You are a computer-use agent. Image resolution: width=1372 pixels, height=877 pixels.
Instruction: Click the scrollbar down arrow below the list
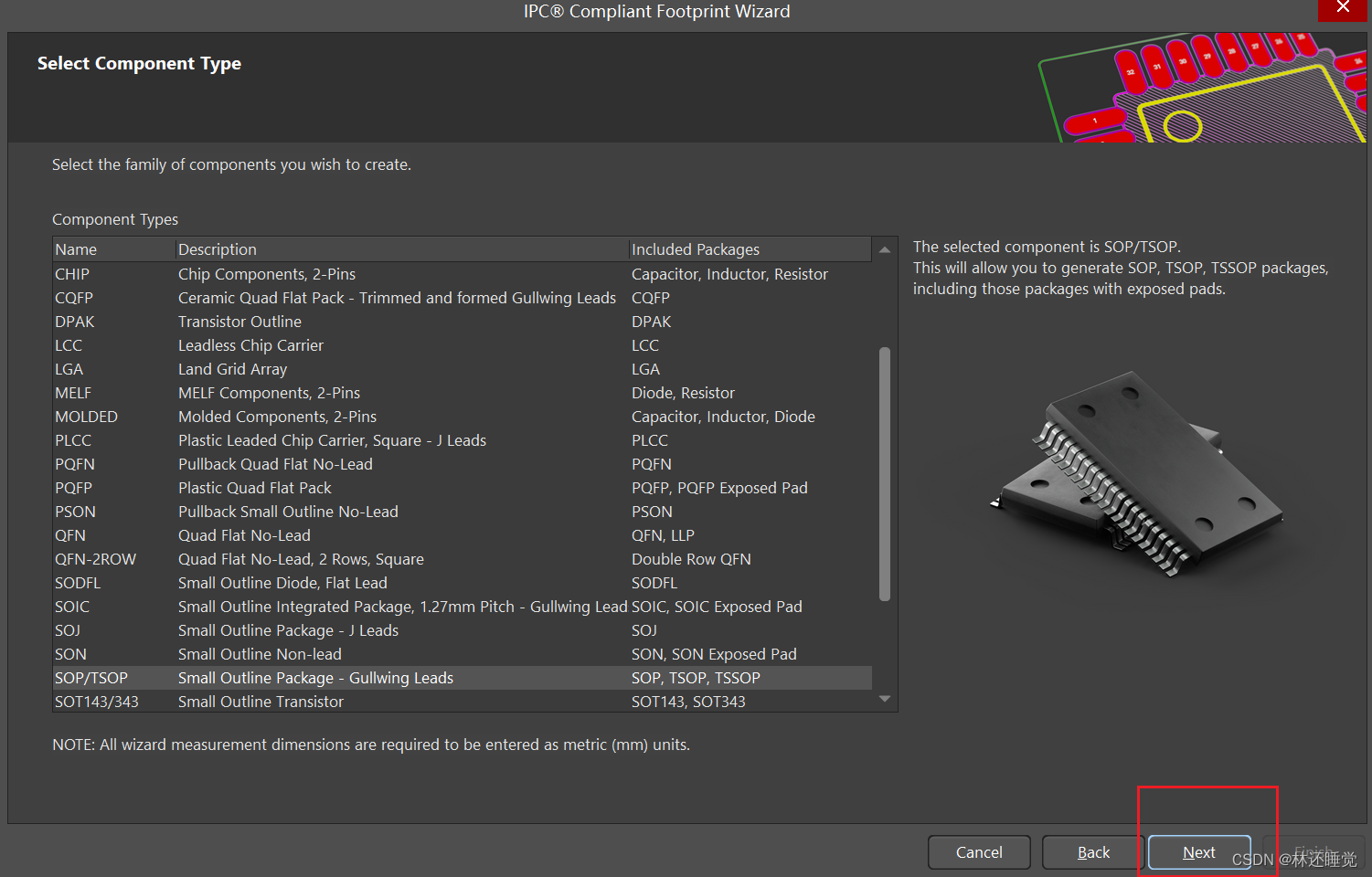[884, 699]
